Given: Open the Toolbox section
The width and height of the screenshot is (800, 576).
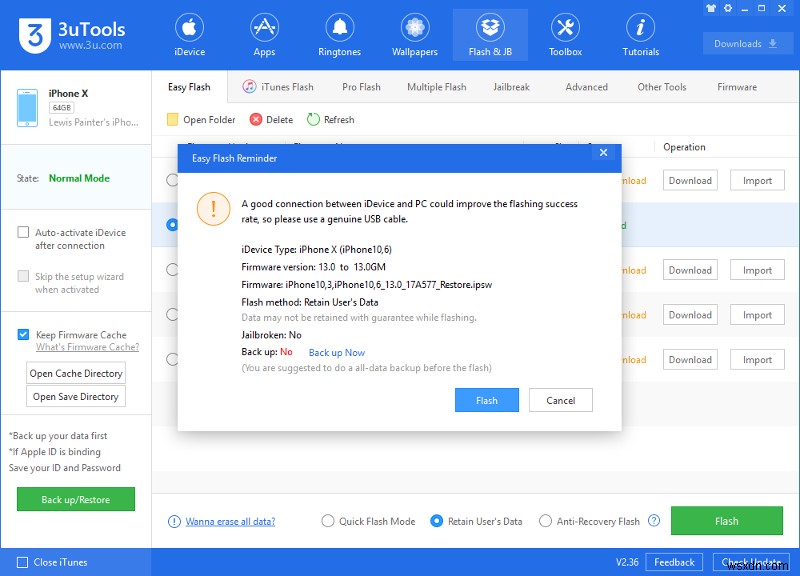Looking at the screenshot, I should pos(565,35).
